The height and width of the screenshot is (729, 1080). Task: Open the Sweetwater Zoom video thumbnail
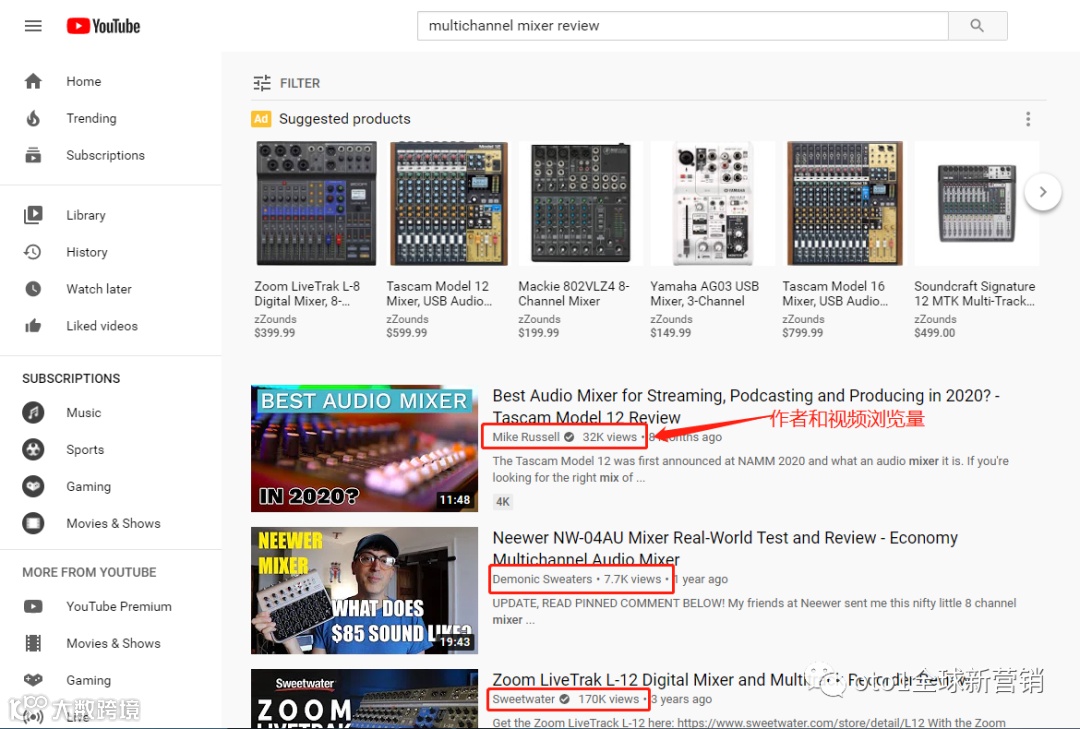[364, 699]
